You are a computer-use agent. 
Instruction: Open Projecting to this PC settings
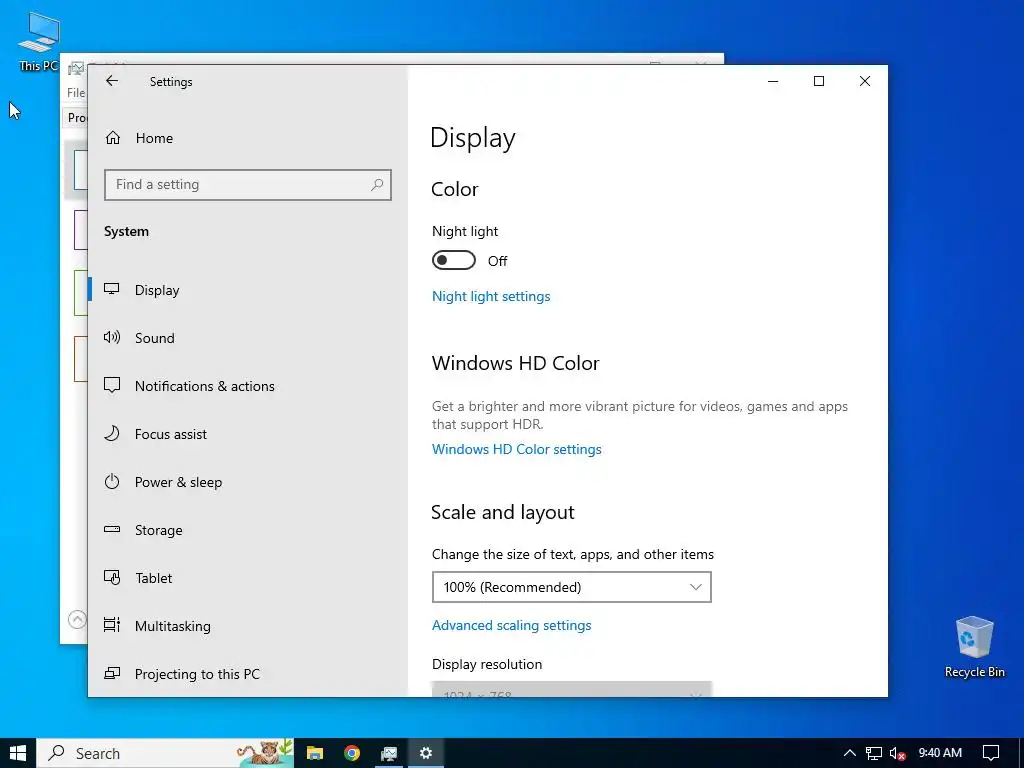pyautogui.click(x=248, y=674)
